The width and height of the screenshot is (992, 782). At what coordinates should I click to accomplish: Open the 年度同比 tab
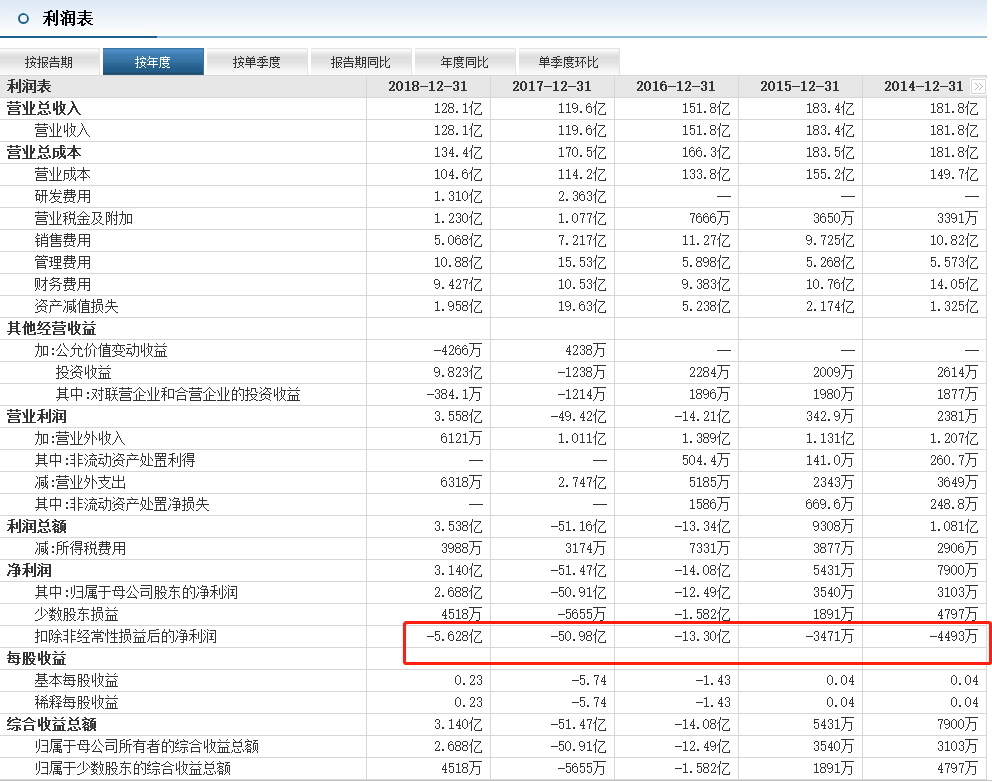coord(465,62)
